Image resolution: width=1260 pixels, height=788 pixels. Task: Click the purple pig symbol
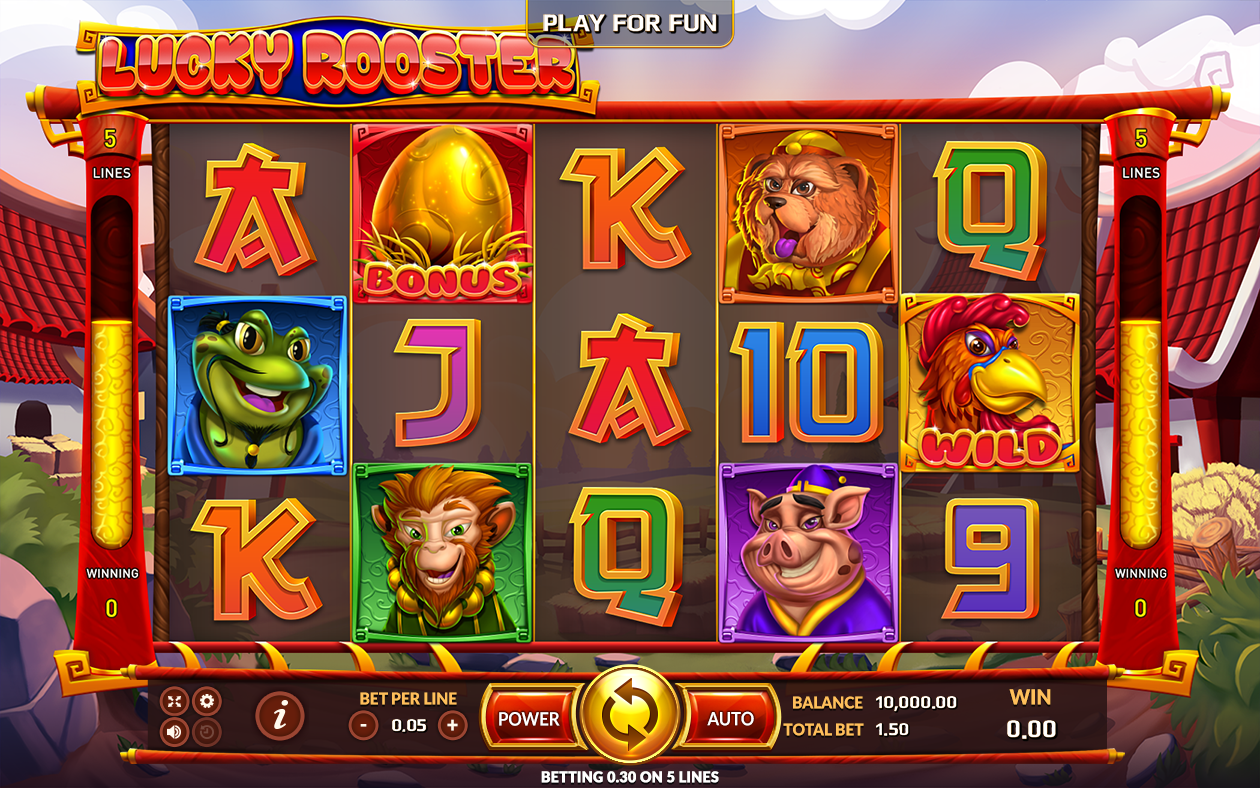pos(808,552)
